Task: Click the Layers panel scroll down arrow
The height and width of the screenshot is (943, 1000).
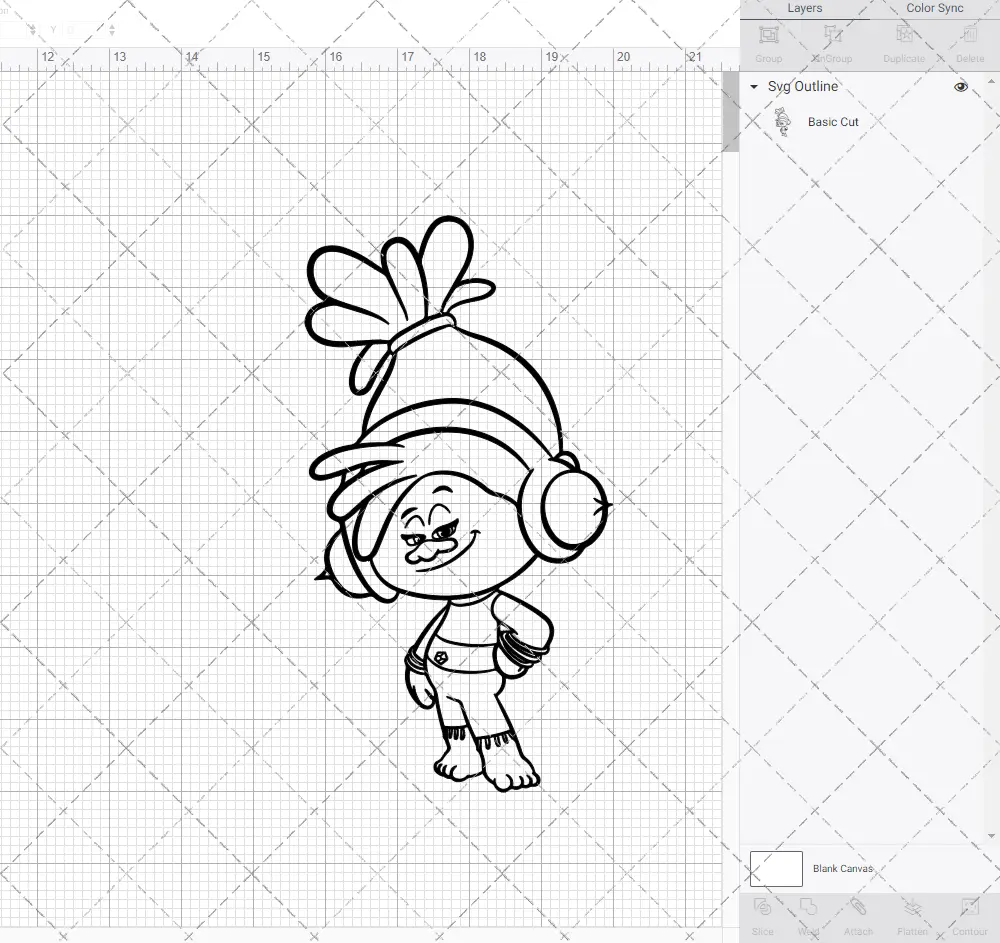Action: pos(990,836)
